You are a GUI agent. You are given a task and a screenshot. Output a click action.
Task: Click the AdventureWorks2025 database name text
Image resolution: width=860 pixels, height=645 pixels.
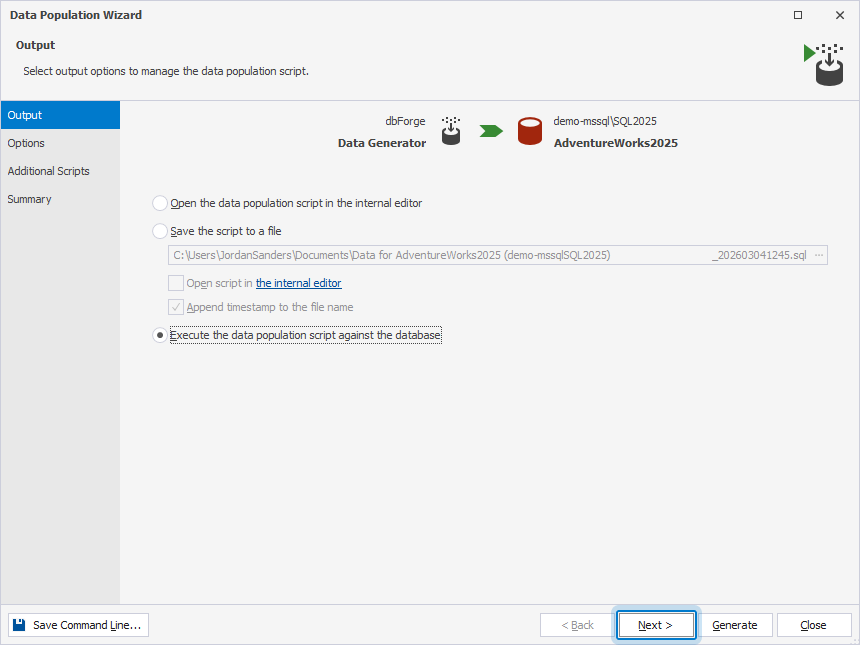615,143
